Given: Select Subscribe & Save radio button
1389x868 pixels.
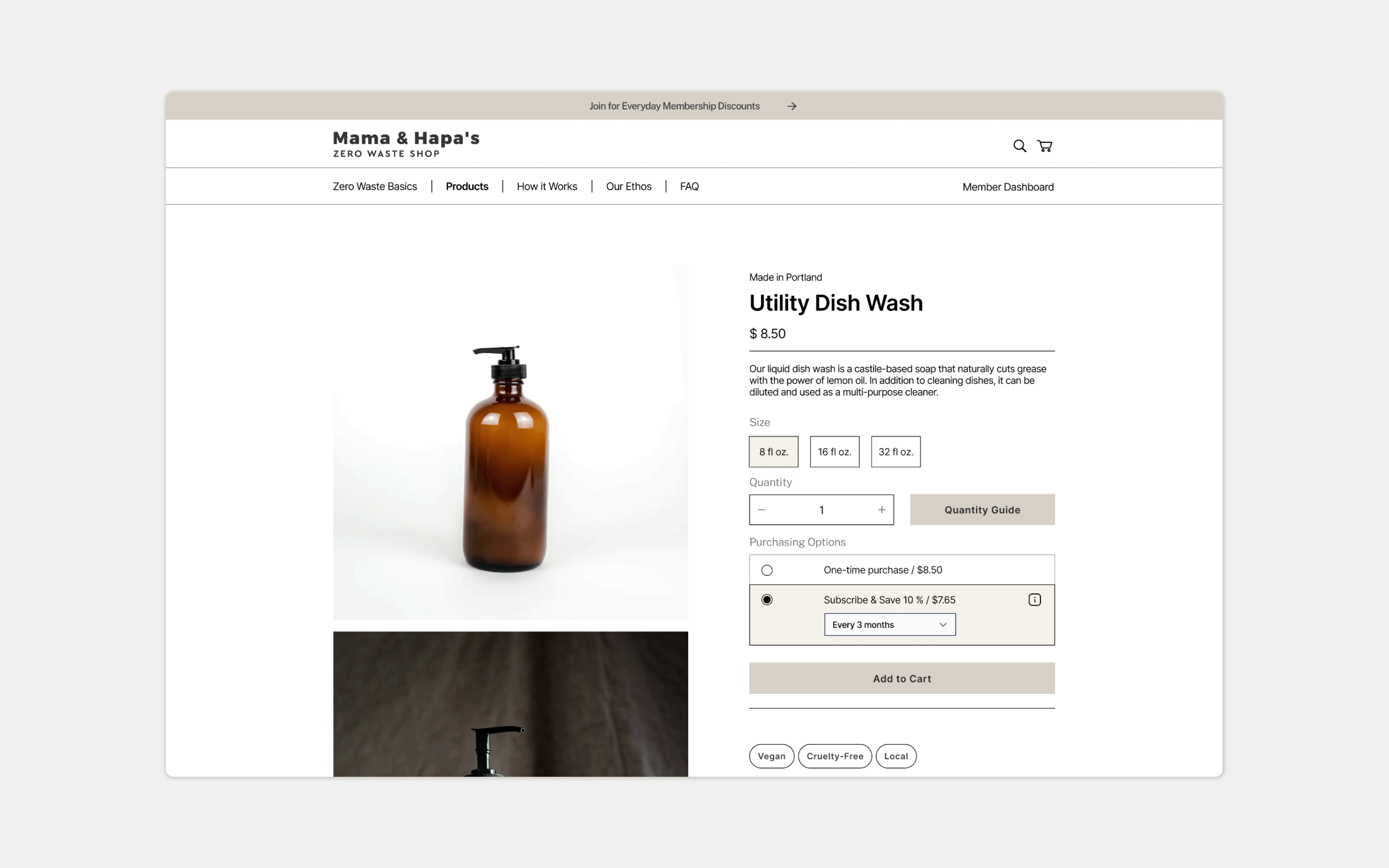Looking at the screenshot, I should coord(767,600).
